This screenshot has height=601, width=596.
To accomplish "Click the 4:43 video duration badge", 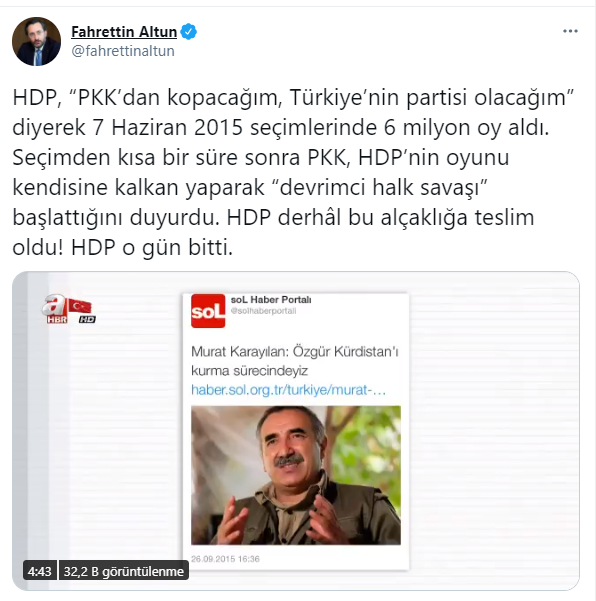I will click(39, 571).
